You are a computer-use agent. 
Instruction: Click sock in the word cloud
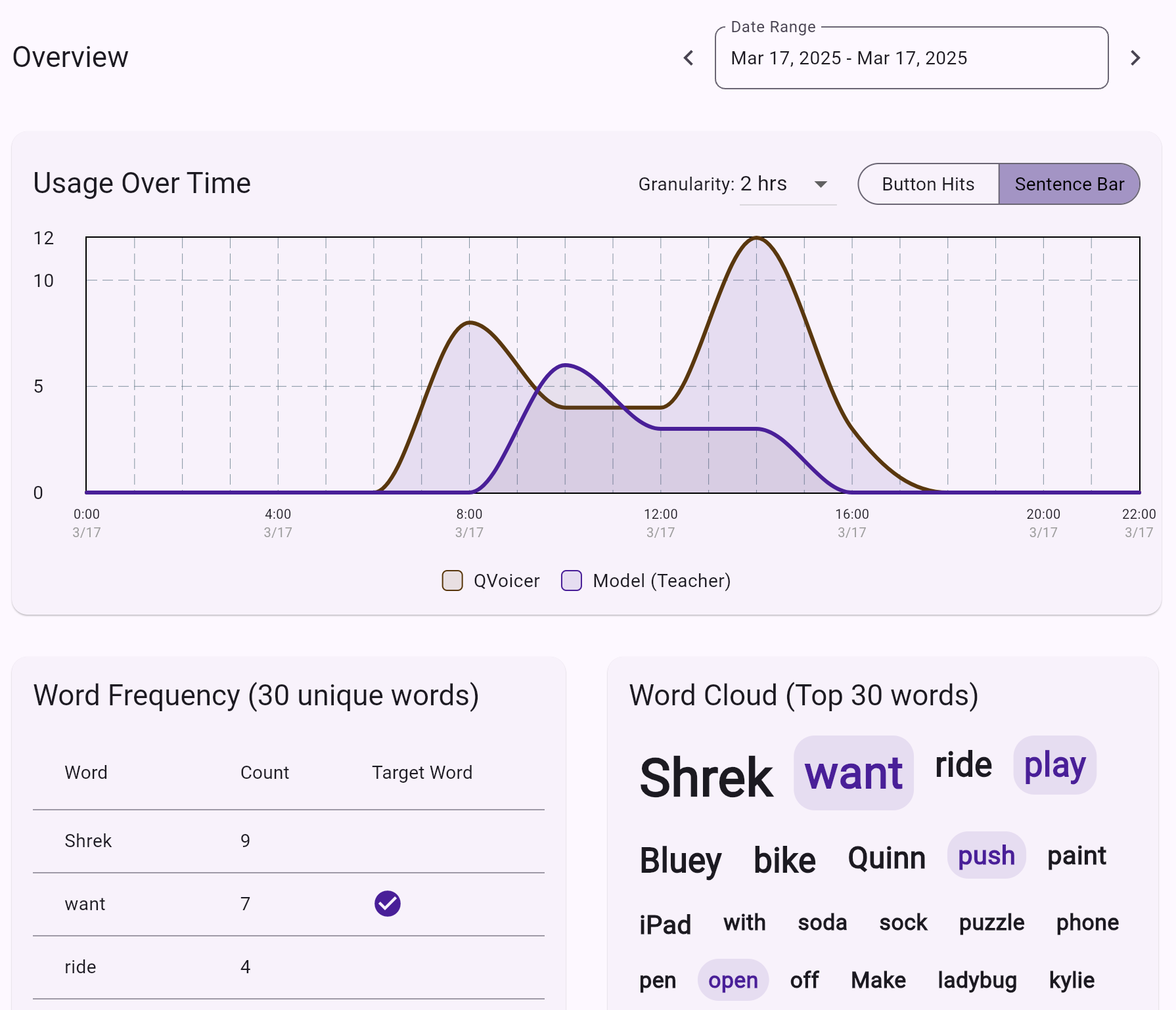tap(903, 923)
